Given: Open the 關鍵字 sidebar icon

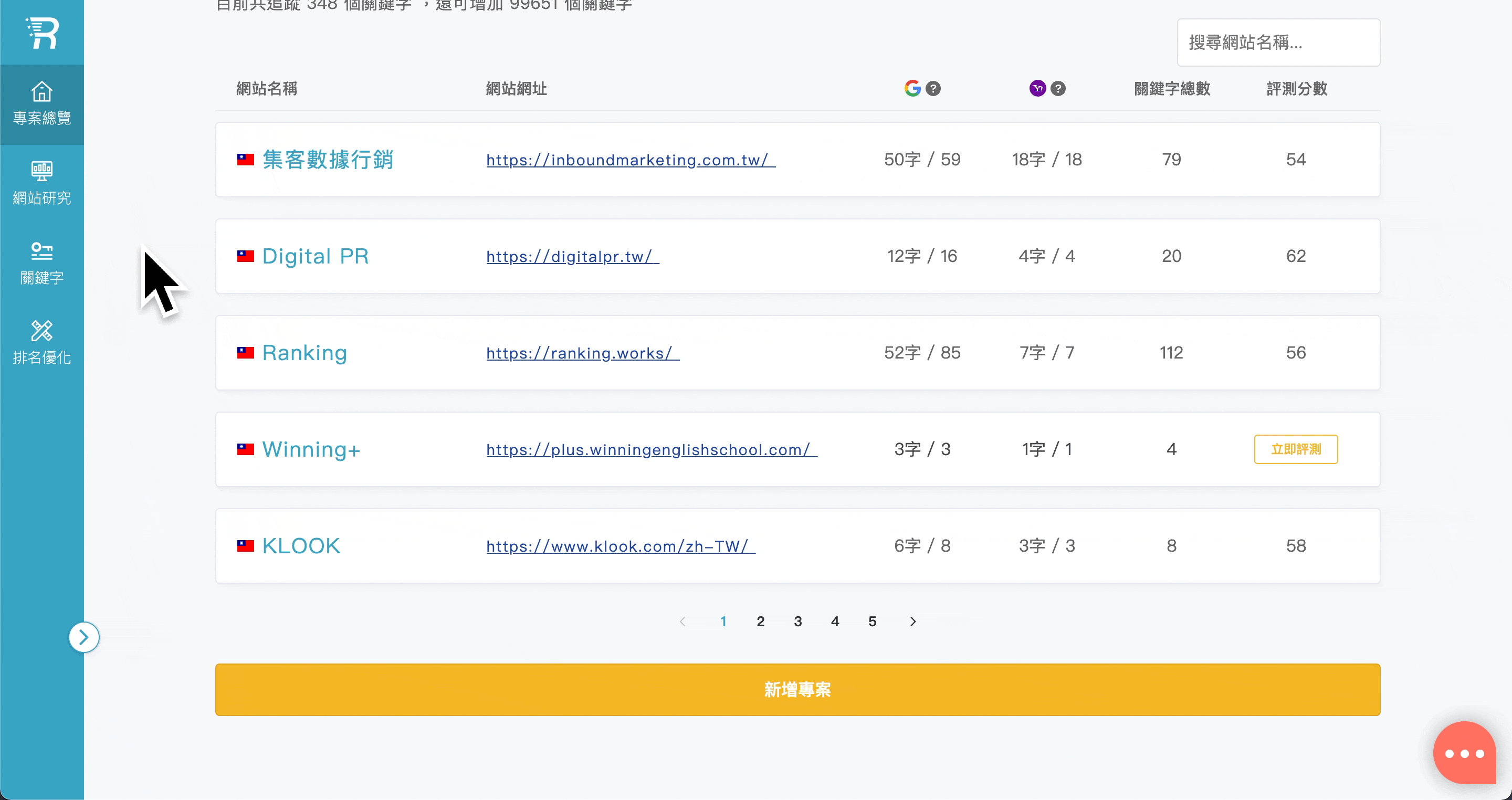Looking at the screenshot, I should [41, 262].
